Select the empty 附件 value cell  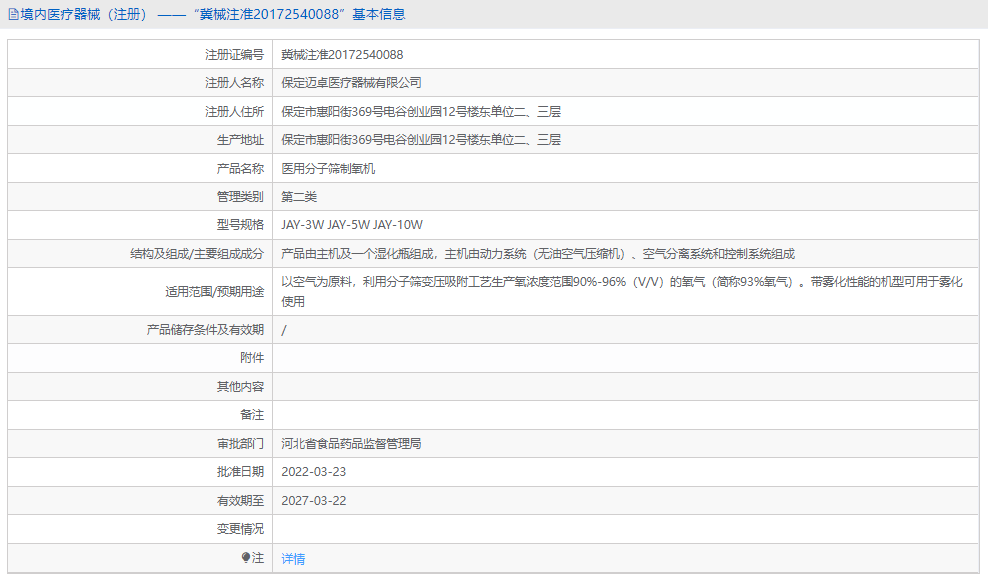[500, 357]
